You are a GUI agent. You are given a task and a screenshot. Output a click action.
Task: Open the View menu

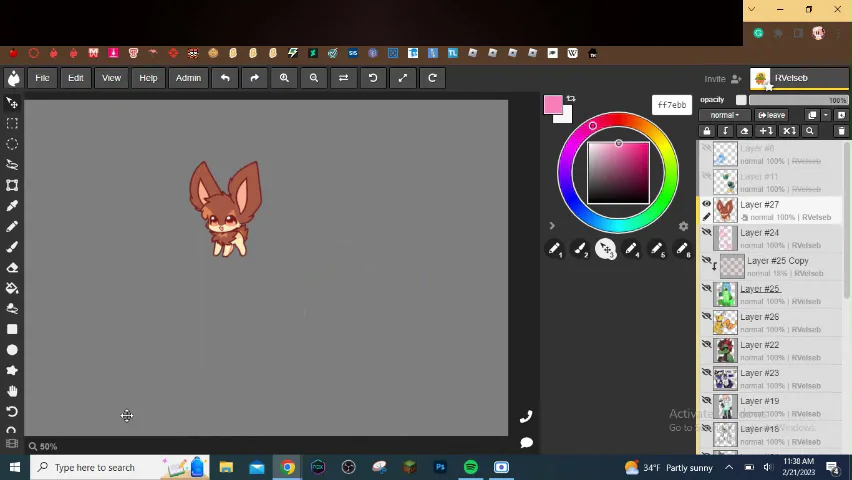pyautogui.click(x=111, y=78)
